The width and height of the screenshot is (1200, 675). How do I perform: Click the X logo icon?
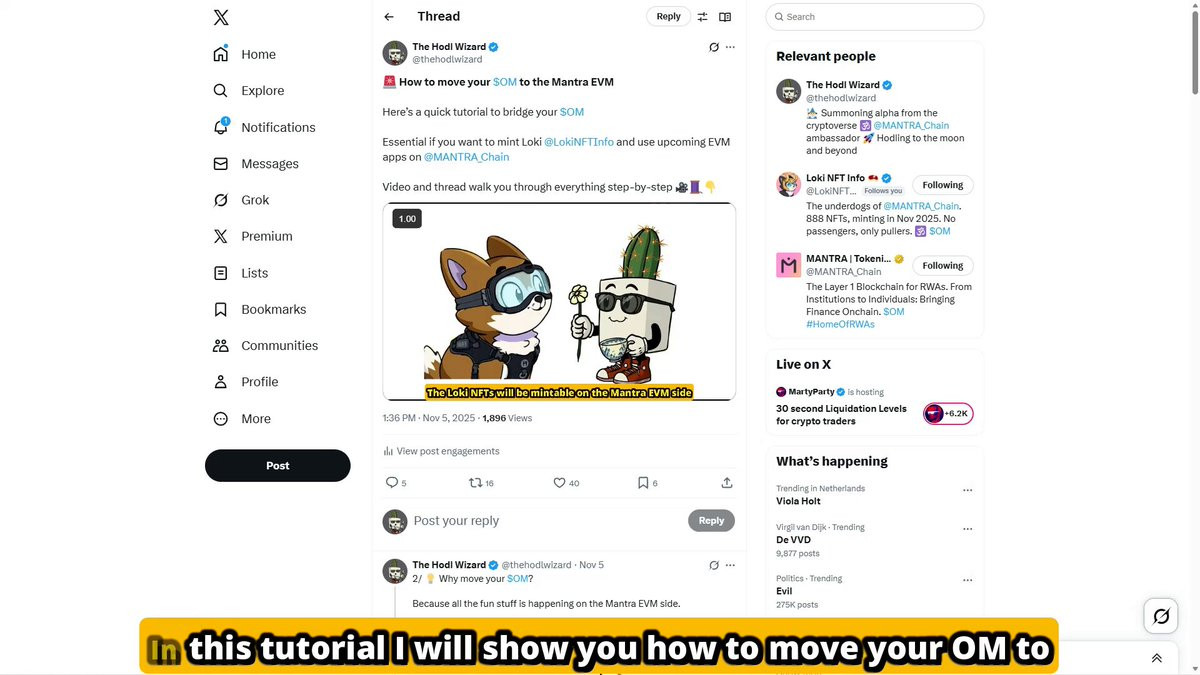click(x=221, y=17)
